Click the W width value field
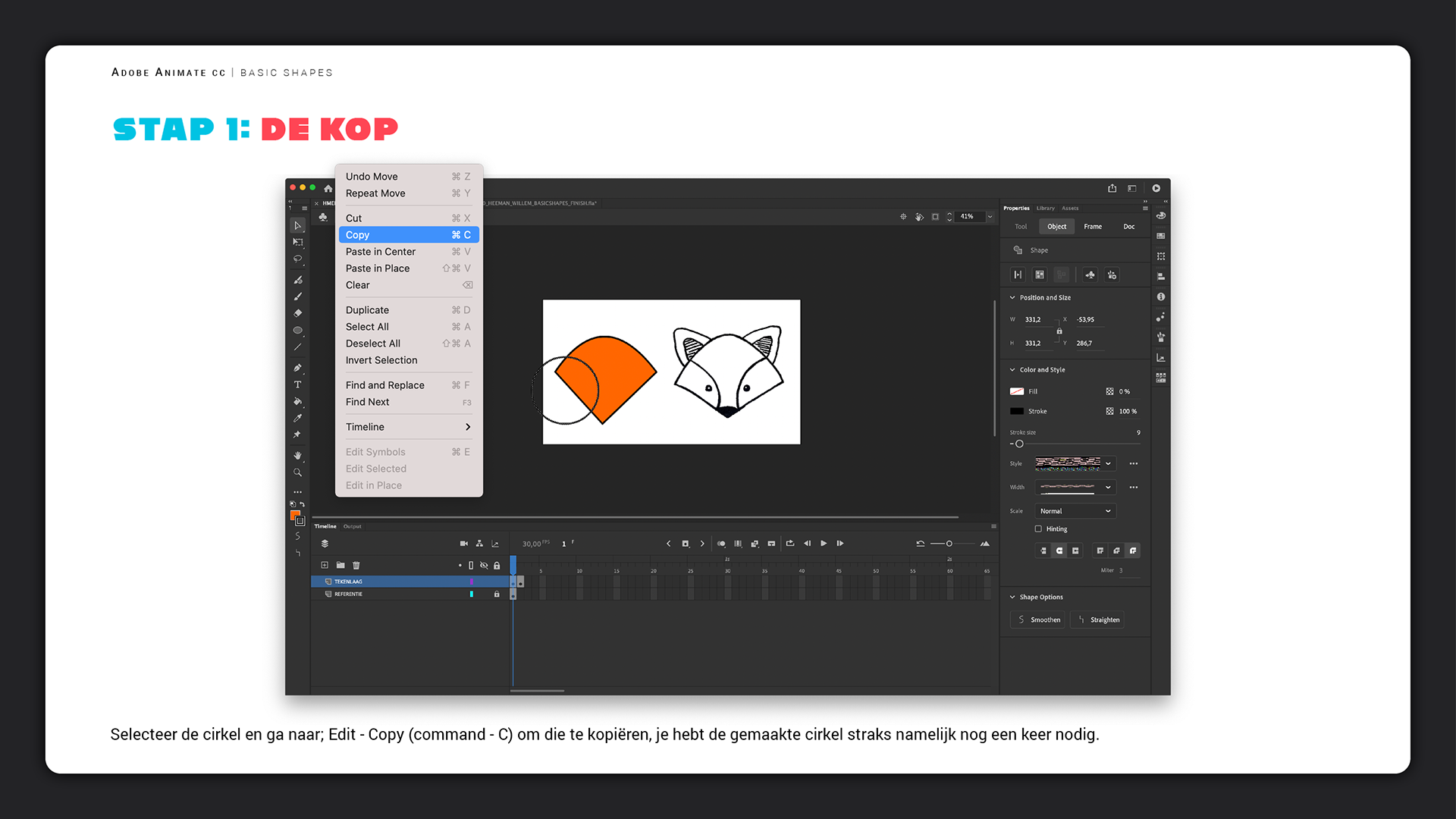 1034,320
